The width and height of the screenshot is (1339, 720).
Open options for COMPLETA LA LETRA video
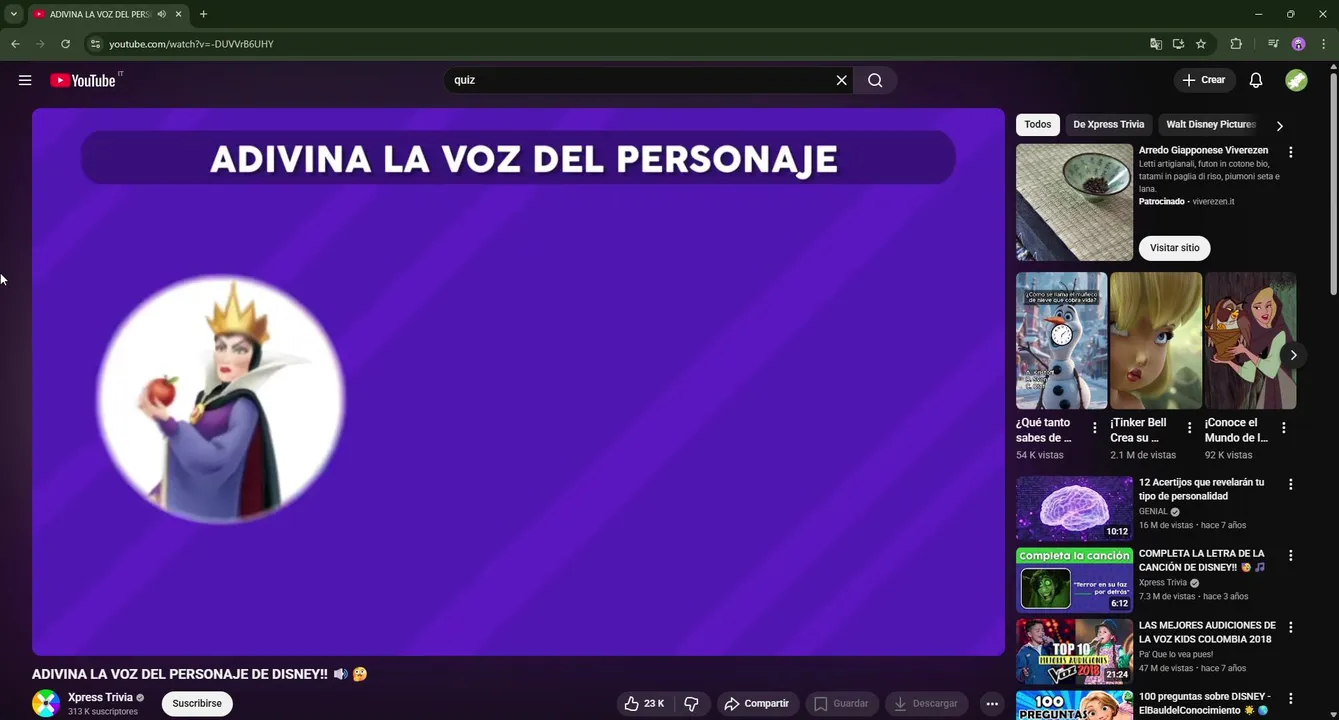pos(1290,555)
